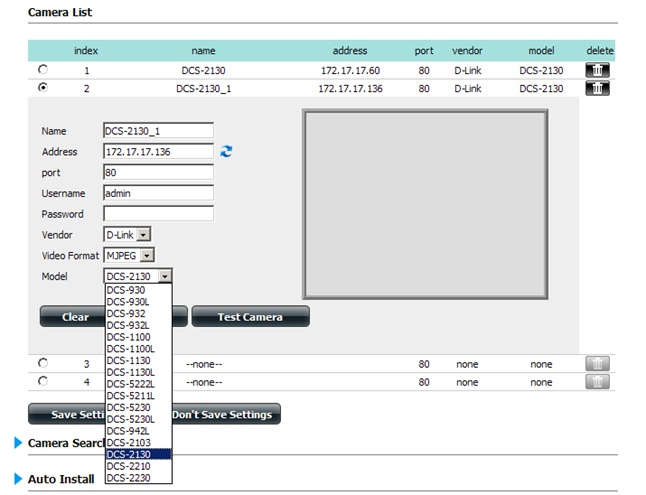Click name DCS-2130_1 in camera list
Image resolution: width=646 pixels, height=495 pixels.
(x=204, y=89)
